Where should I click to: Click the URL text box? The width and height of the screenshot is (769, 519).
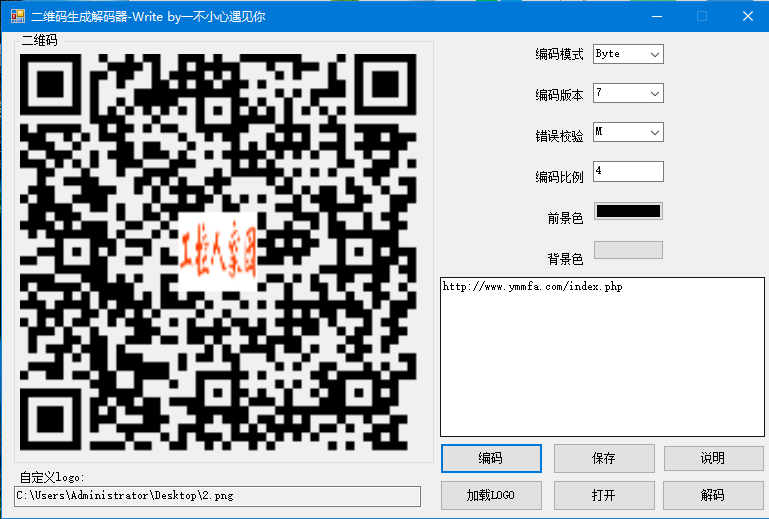point(602,356)
